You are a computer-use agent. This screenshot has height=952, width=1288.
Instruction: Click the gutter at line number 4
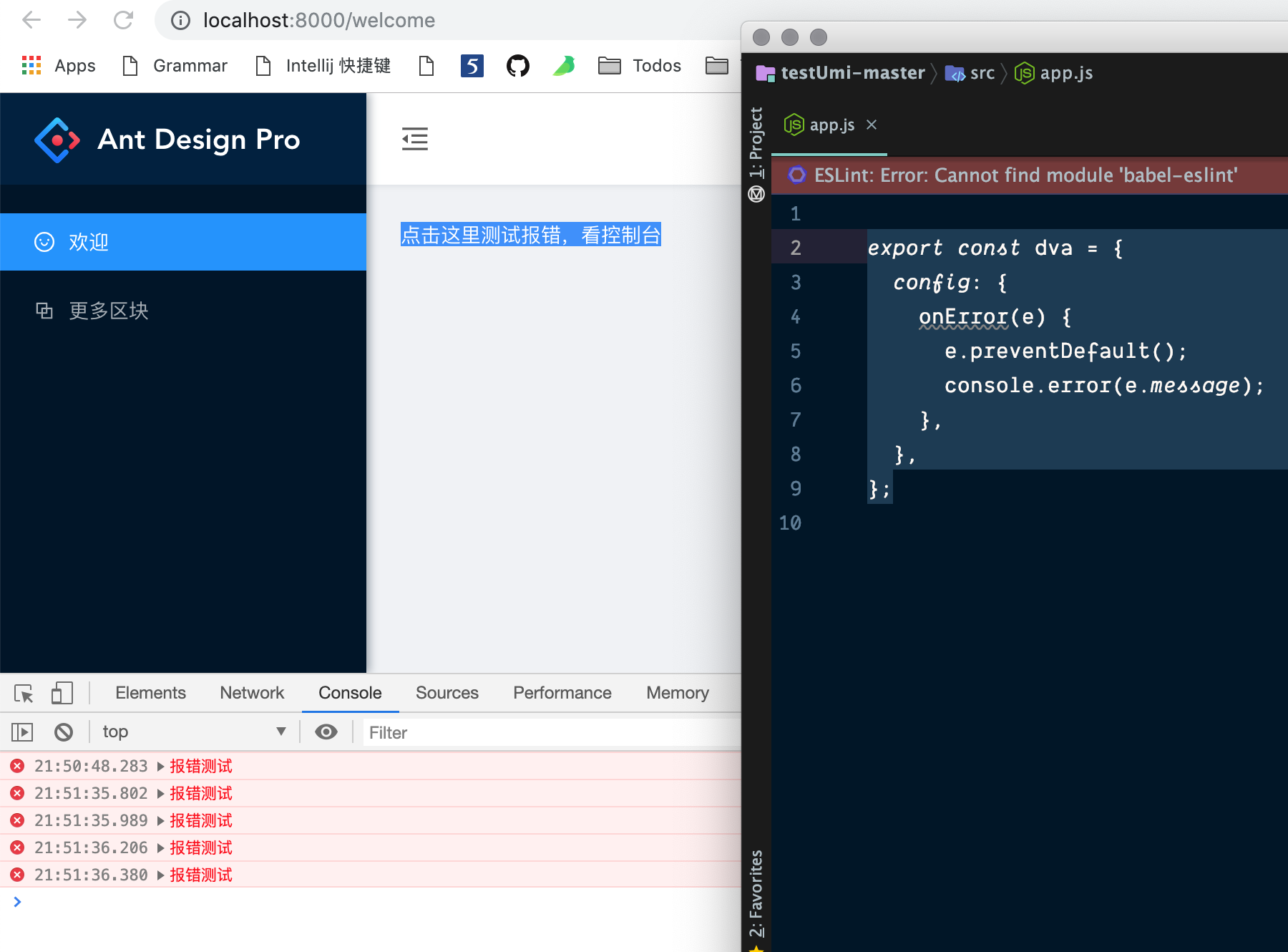point(795,317)
